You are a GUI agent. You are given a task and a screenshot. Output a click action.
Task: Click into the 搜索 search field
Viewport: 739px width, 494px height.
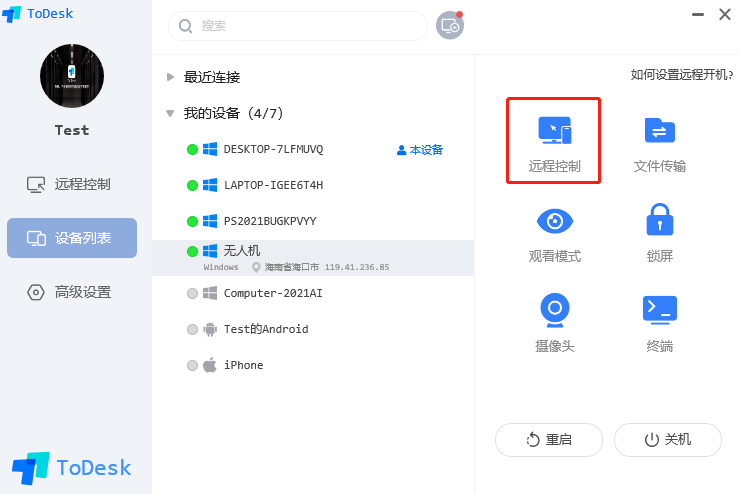[x=298, y=25]
